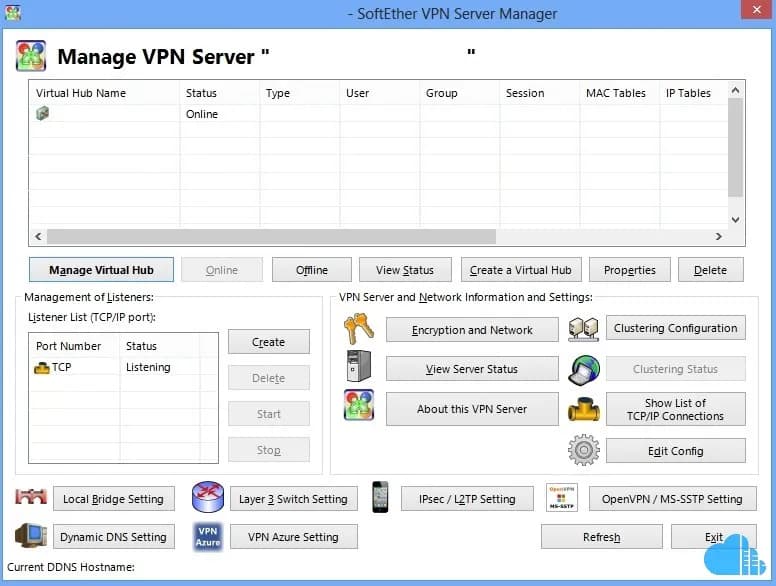Click the VPN Azure badge icon
The image size is (776, 586).
208,537
